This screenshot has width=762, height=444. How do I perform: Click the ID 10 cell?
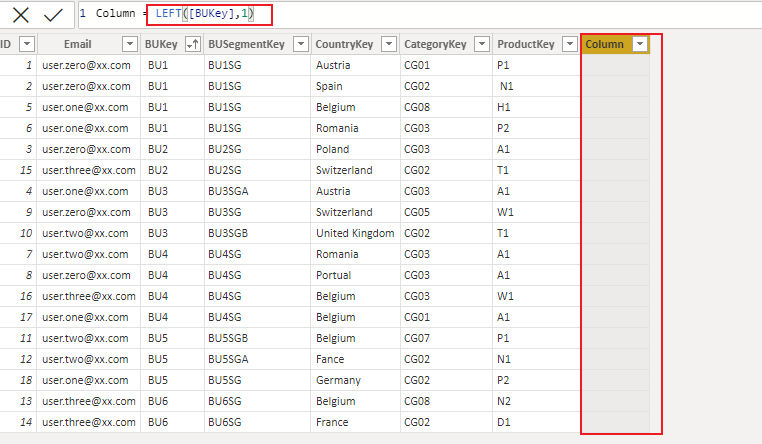click(18, 233)
